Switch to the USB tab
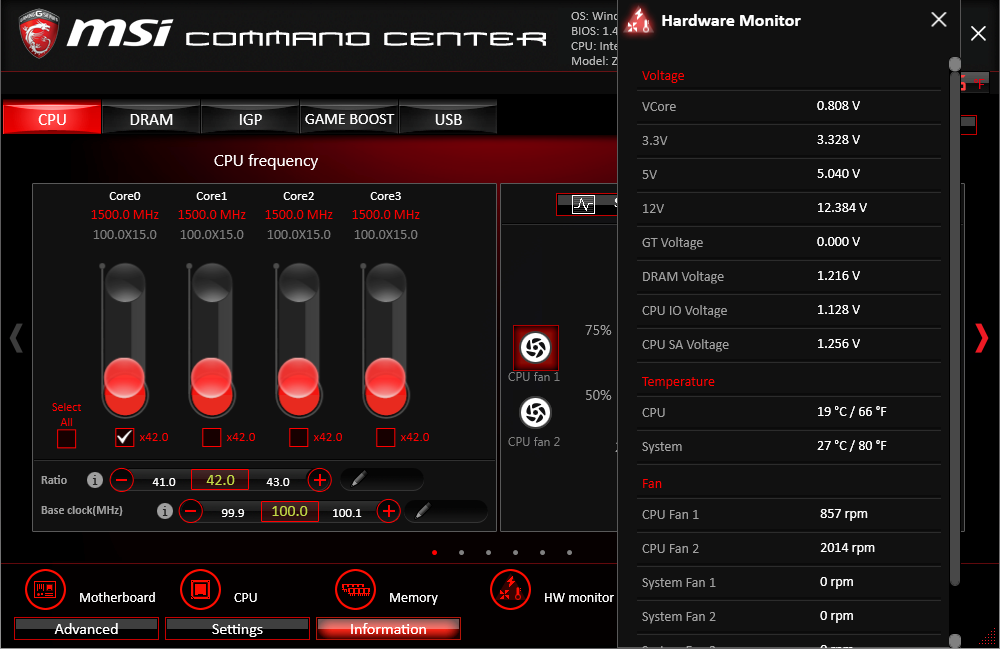The image size is (1000, 649). [448, 119]
